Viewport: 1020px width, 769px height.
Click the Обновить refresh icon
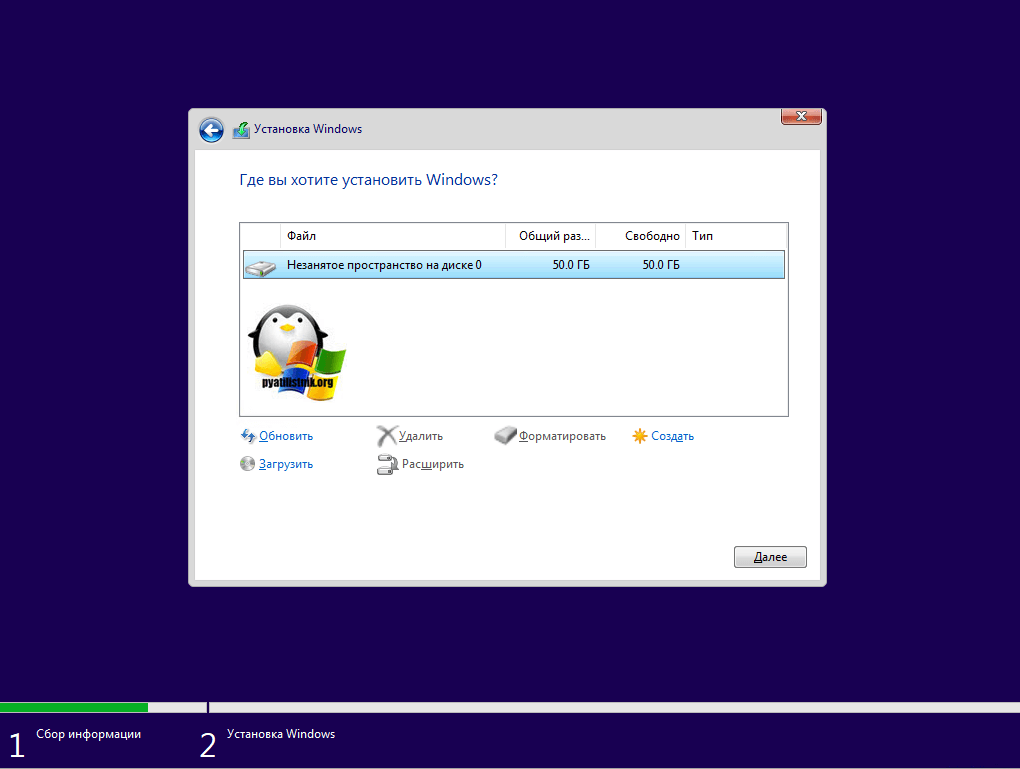click(x=248, y=436)
